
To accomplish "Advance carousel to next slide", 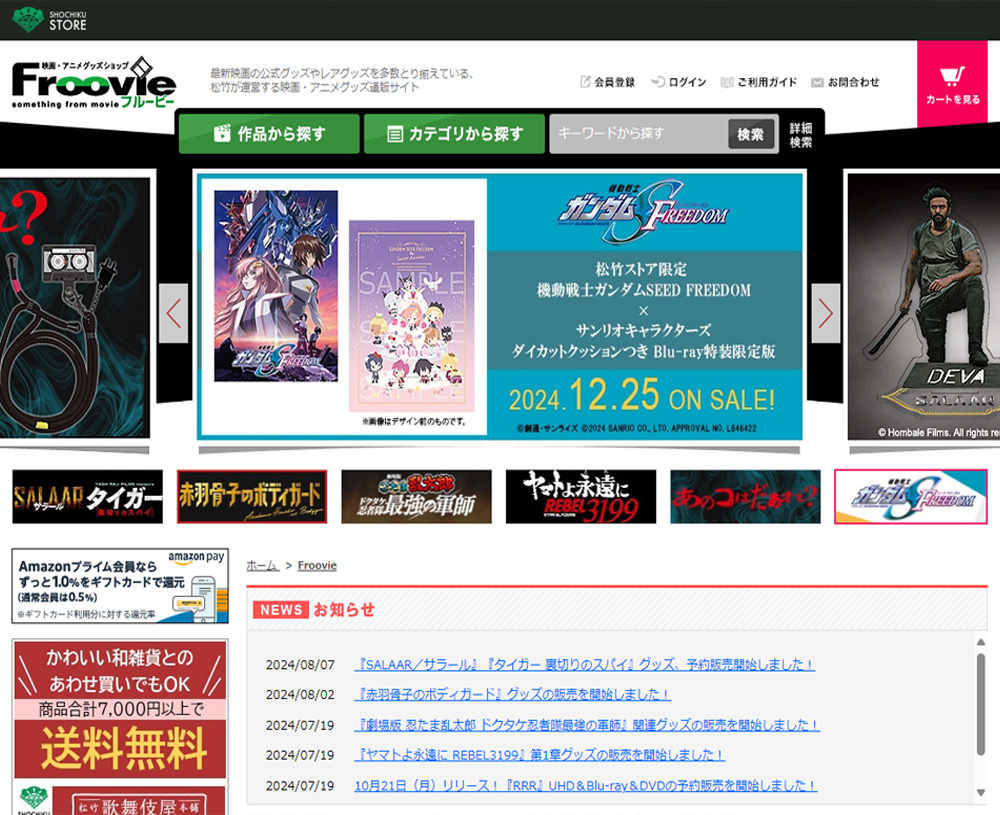I will [x=825, y=313].
